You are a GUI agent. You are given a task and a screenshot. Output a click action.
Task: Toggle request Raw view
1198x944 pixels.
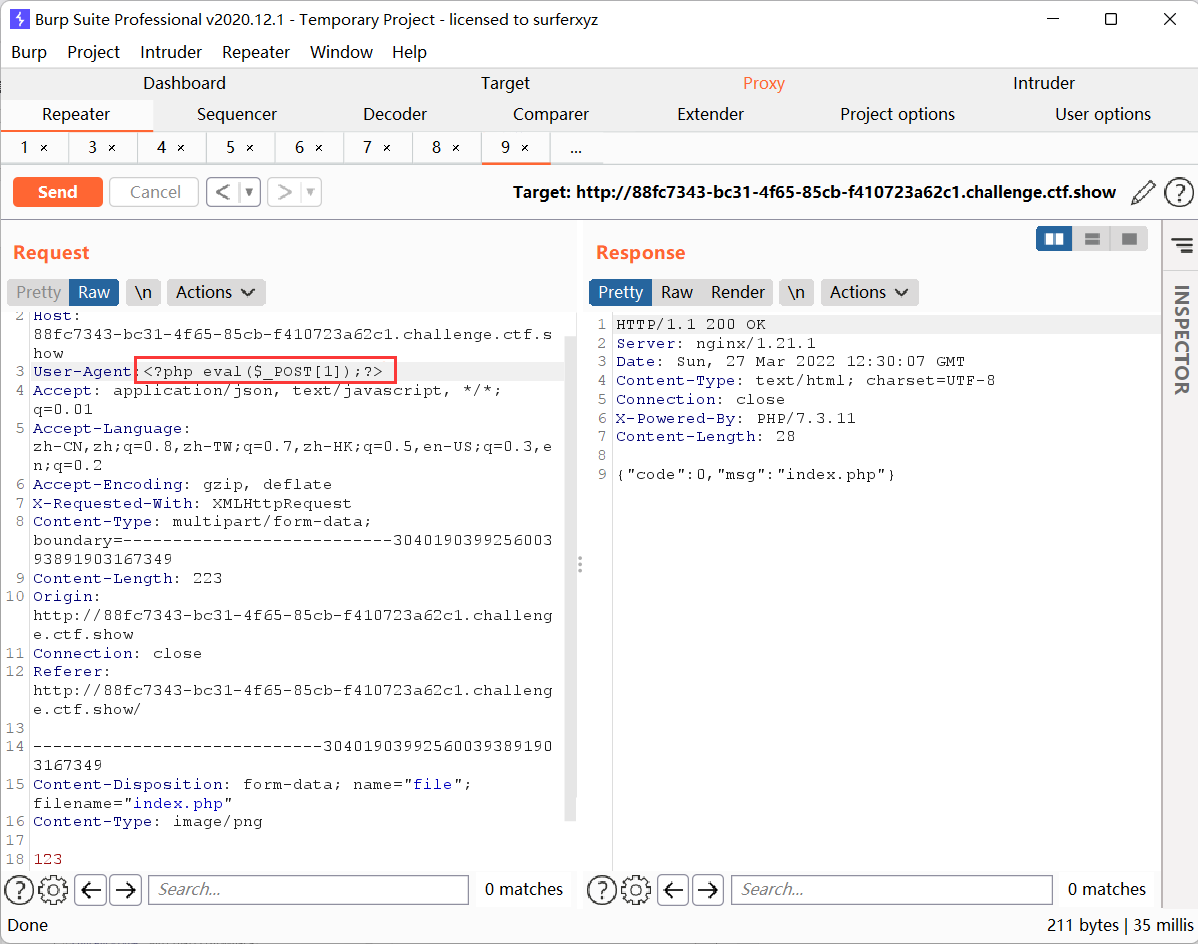[94, 293]
